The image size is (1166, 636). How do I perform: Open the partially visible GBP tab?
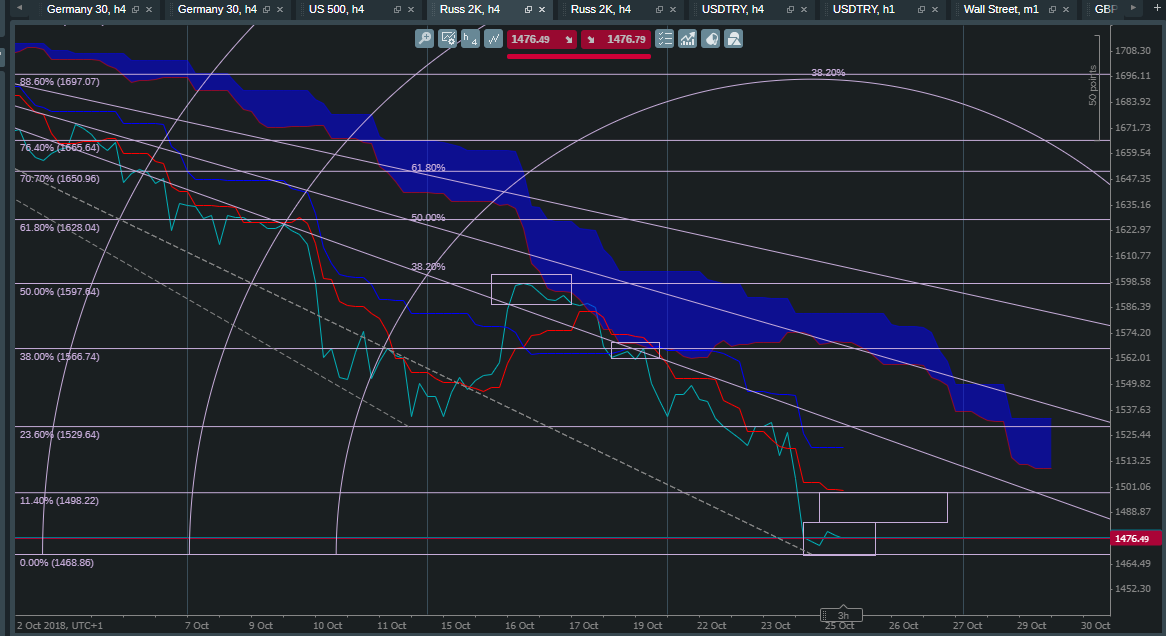[1106, 10]
